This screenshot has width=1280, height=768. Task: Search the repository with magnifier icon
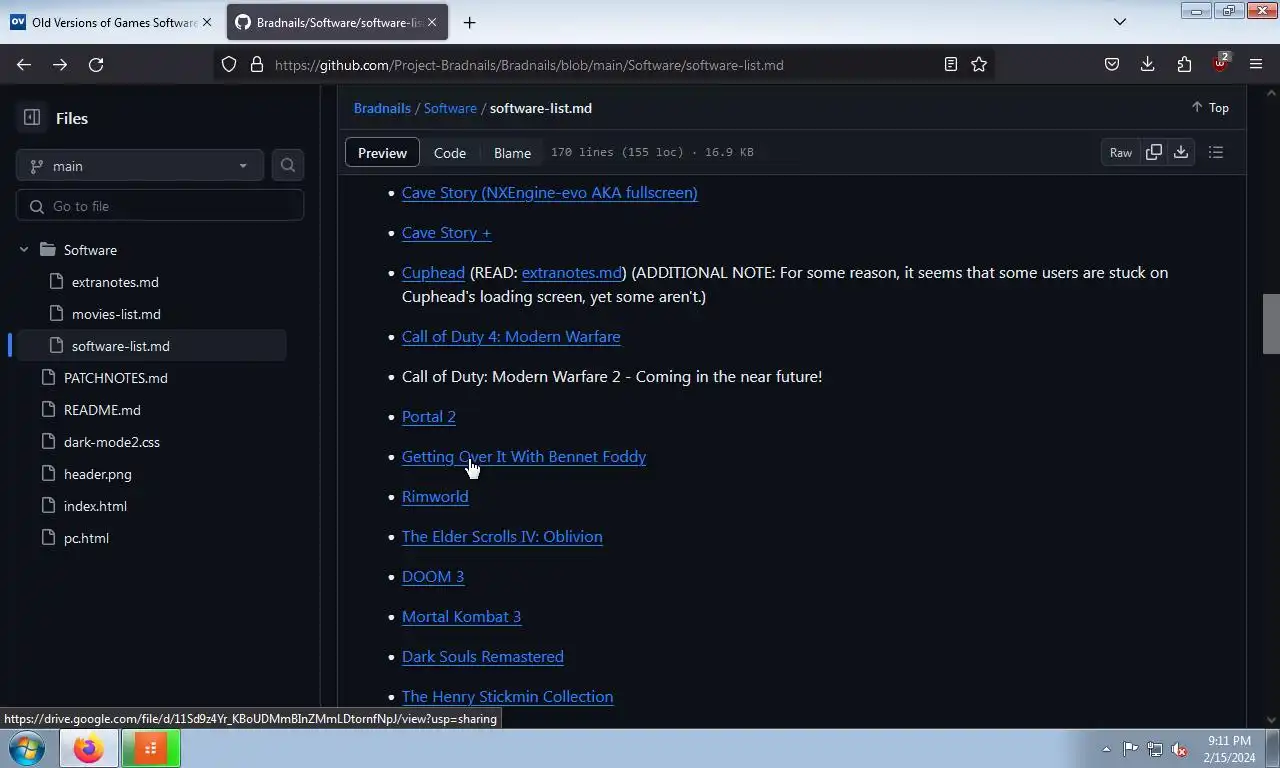(288, 165)
